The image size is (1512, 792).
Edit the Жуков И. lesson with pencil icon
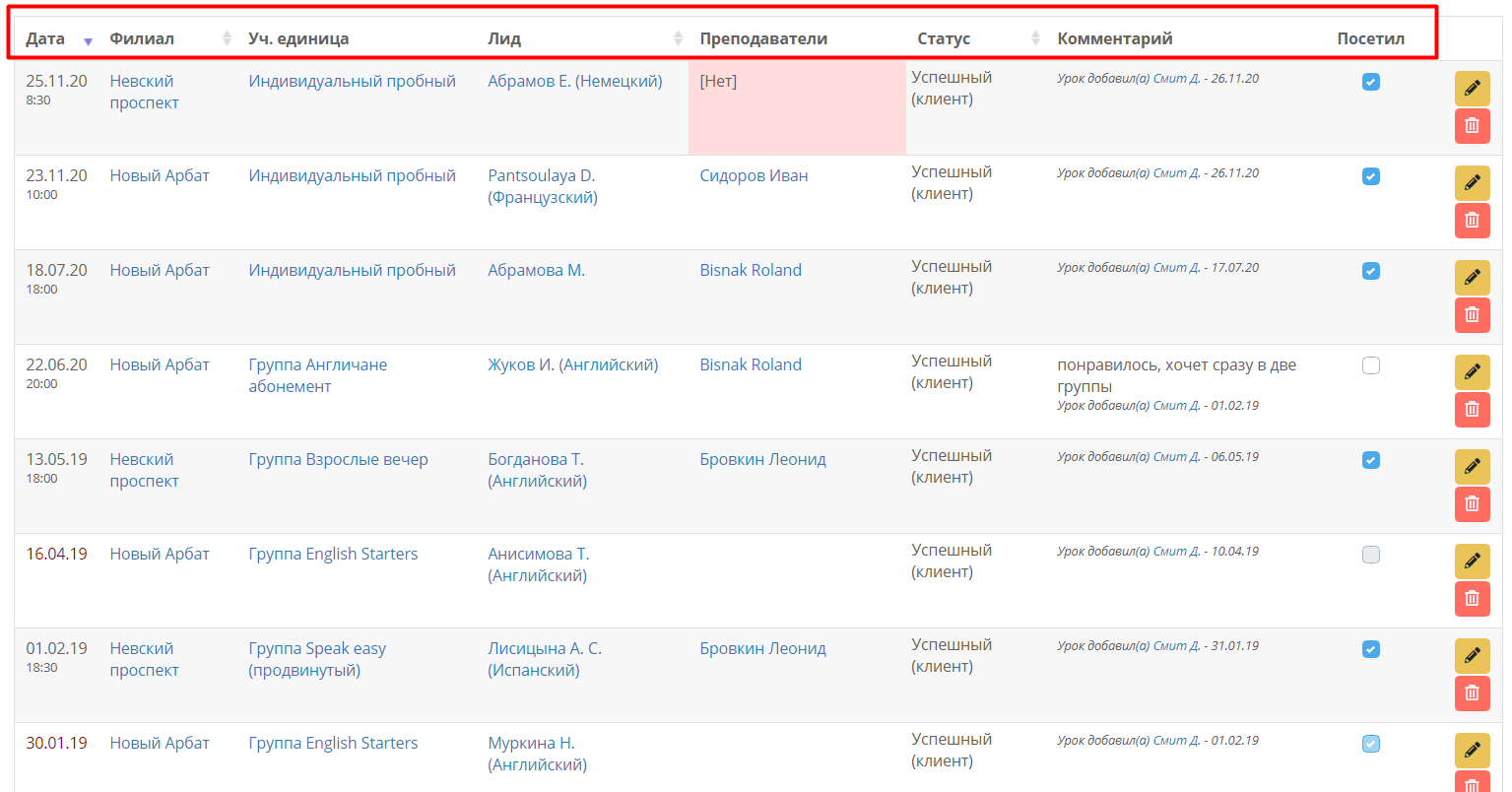(1472, 372)
